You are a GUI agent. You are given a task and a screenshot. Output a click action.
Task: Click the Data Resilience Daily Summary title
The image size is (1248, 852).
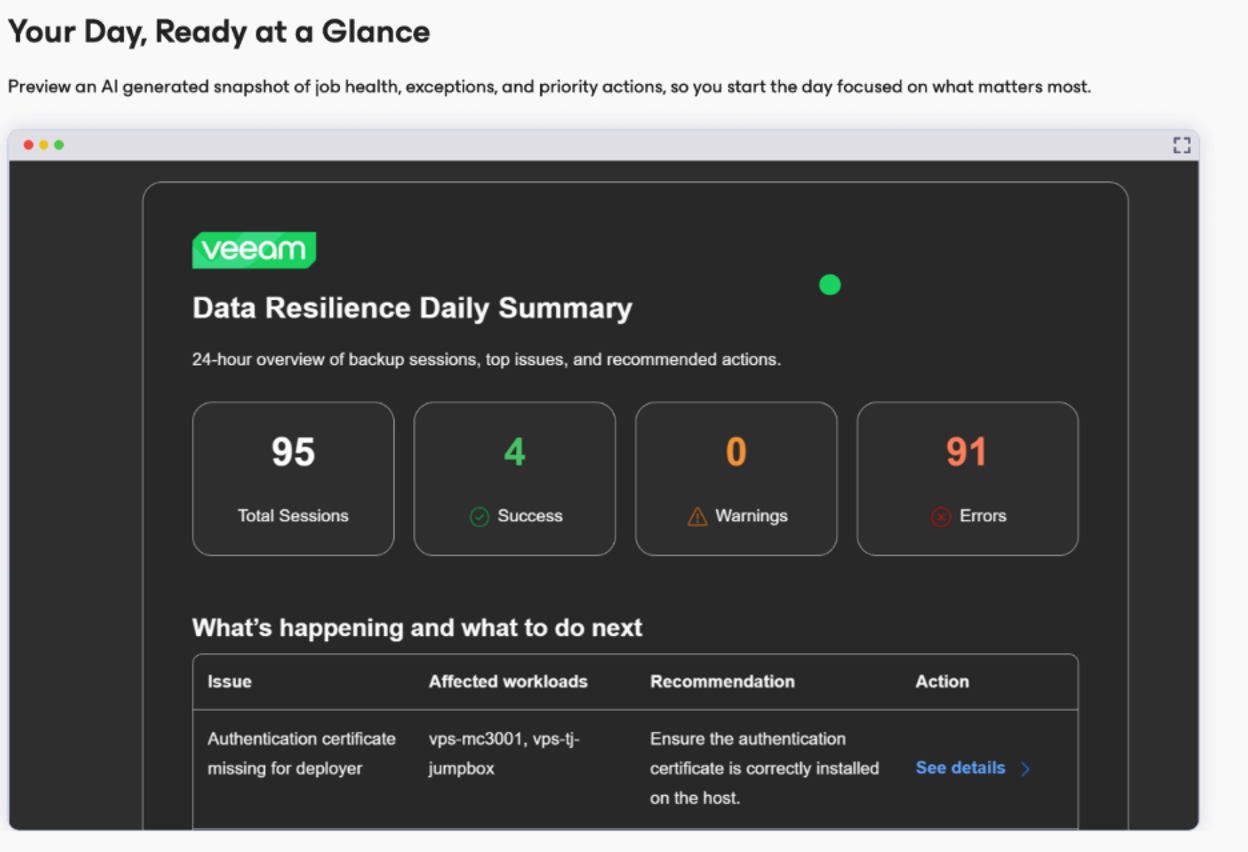click(x=412, y=308)
